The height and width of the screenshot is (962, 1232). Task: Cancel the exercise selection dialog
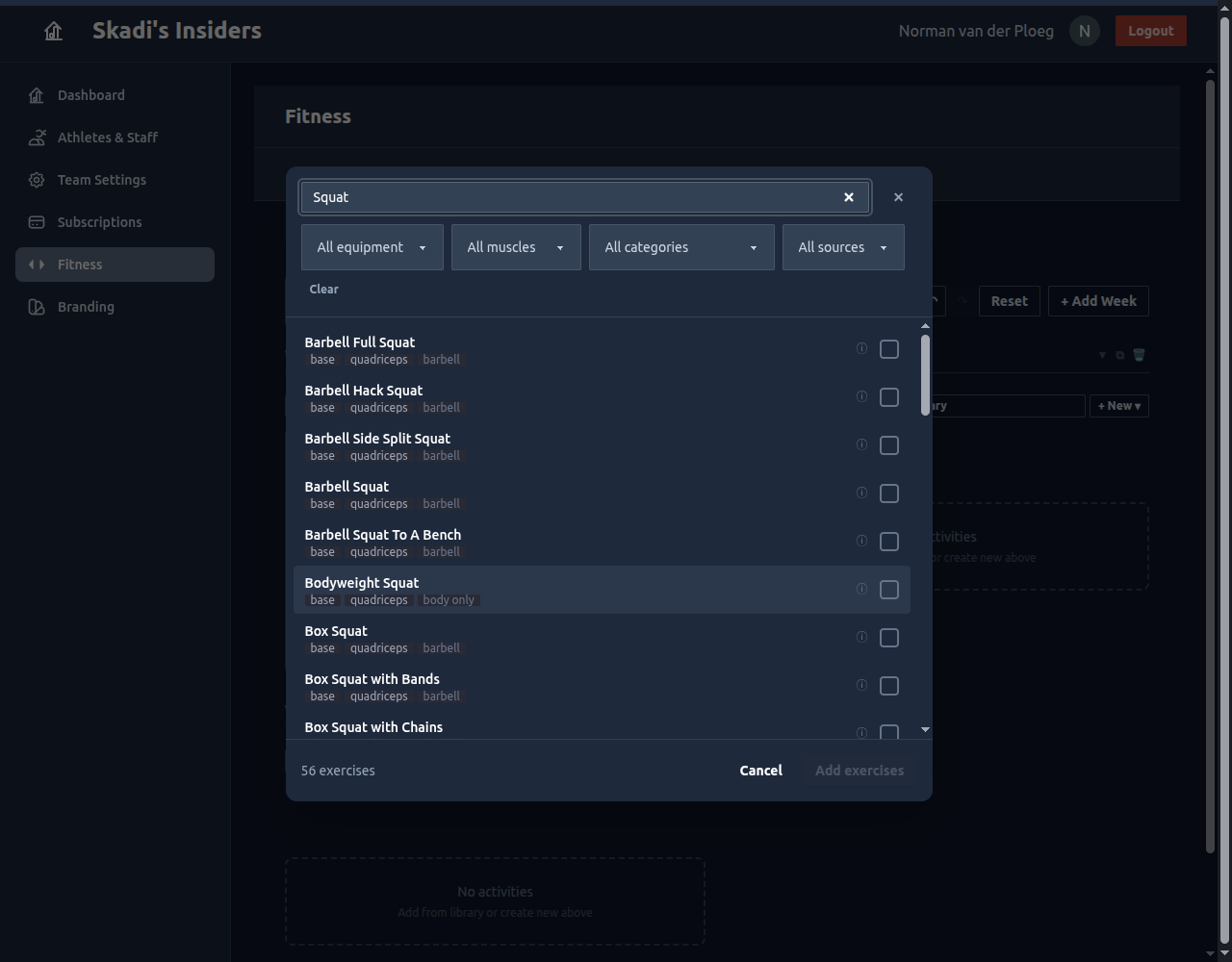pyautogui.click(x=760, y=771)
